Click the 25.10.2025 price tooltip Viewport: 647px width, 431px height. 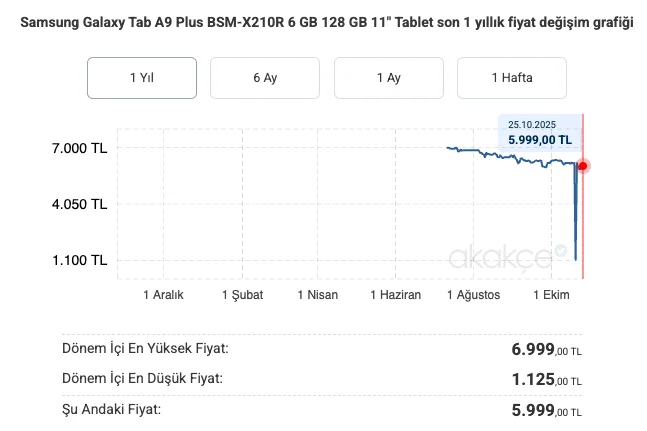pos(539,133)
